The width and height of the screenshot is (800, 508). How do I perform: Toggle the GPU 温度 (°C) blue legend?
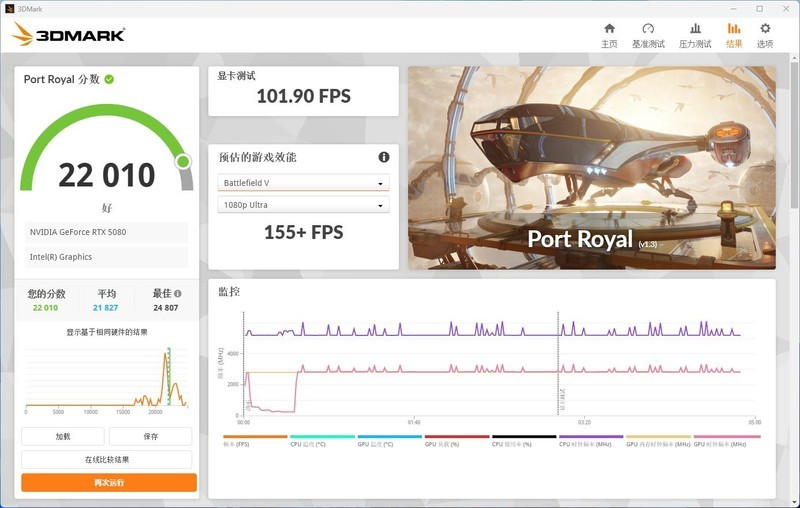tap(389, 441)
